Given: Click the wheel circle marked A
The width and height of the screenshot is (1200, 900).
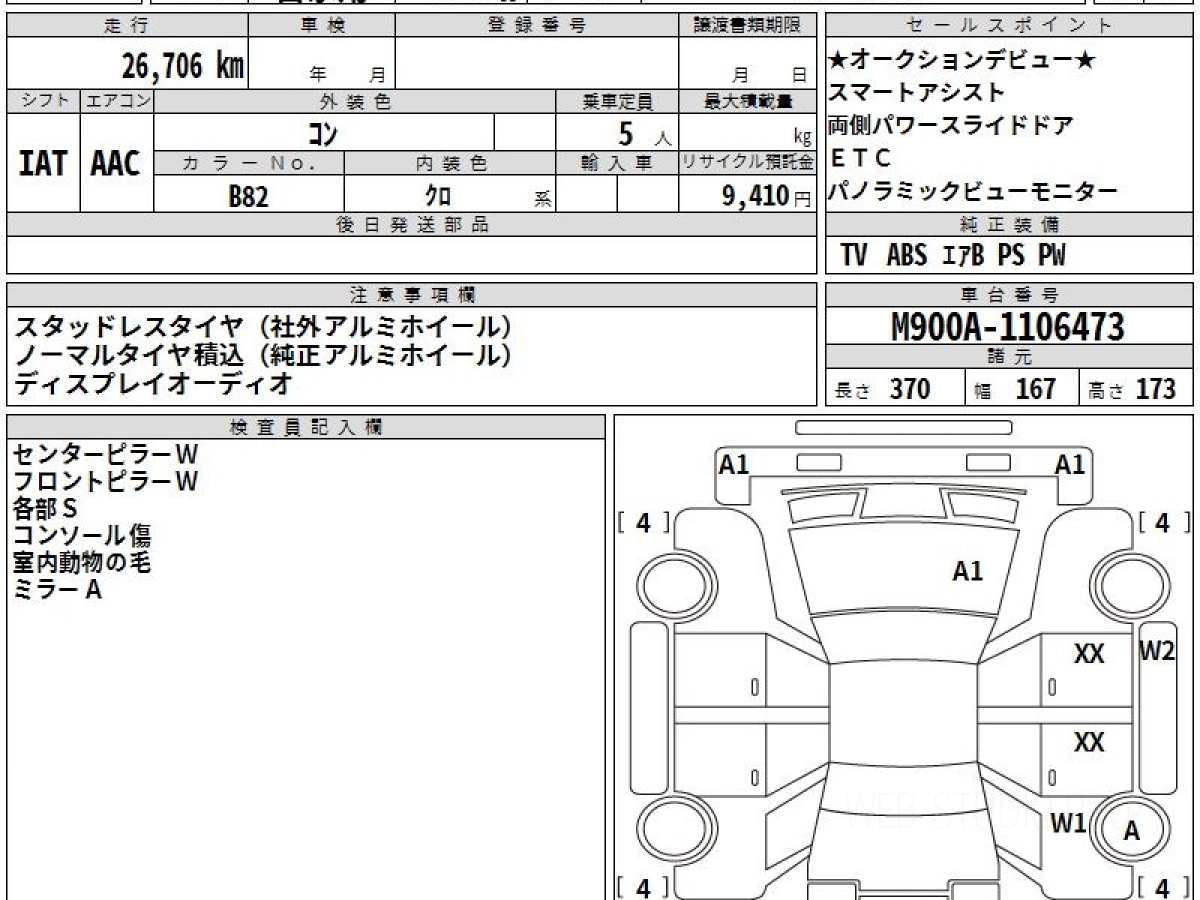Looking at the screenshot, I should [1131, 831].
